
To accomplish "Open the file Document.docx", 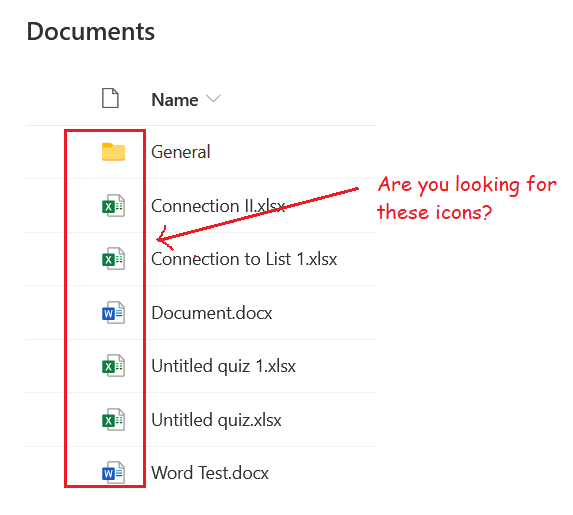I will tap(212, 313).
